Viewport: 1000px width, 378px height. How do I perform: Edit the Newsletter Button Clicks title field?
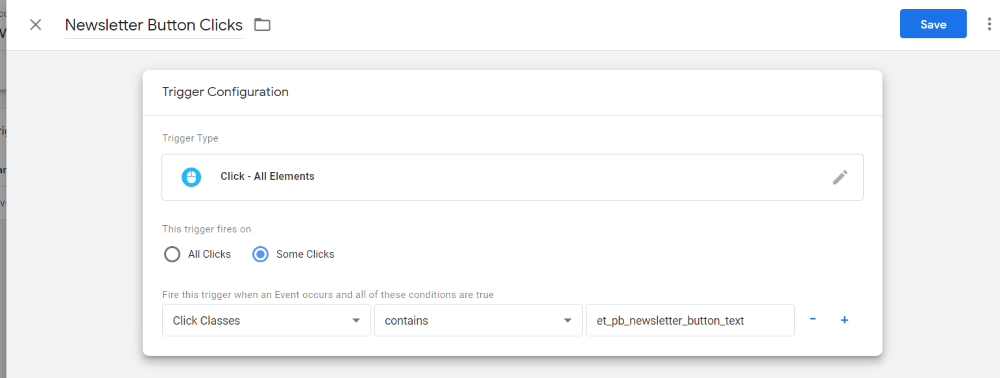point(154,25)
